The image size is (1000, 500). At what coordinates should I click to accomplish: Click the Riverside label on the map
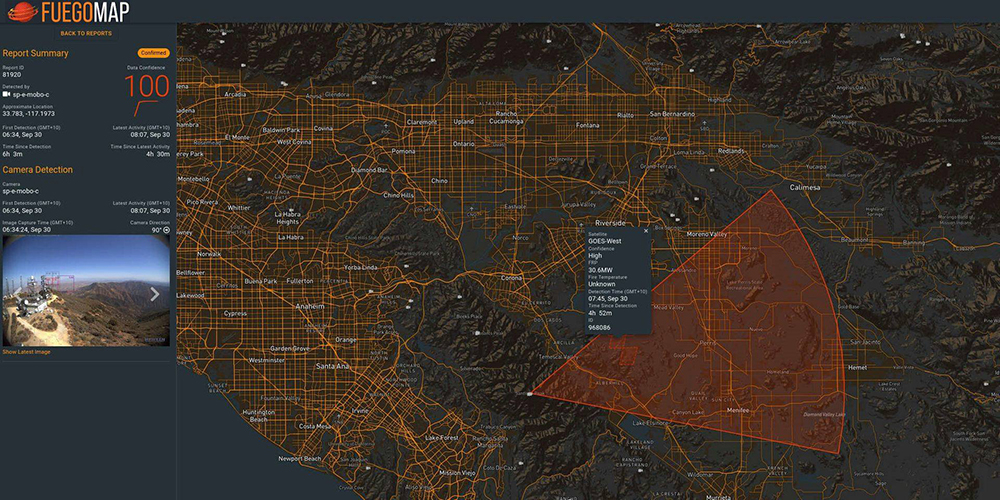click(x=610, y=223)
